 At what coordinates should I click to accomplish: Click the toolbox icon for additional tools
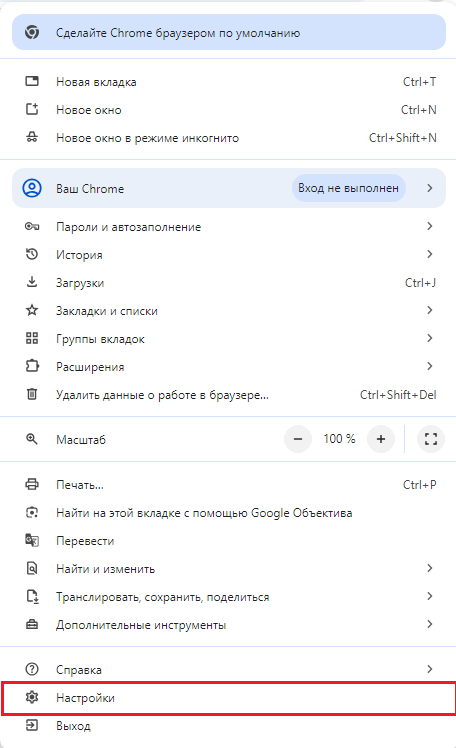pyautogui.click(x=32, y=624)
